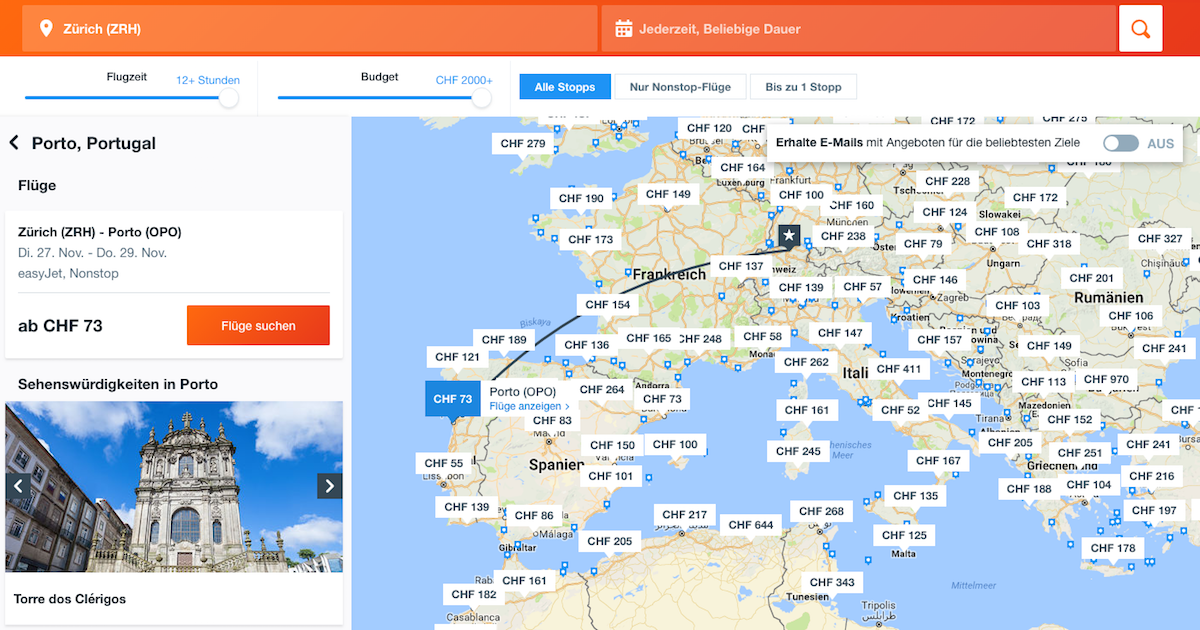Expand Flüge anzeigen link on Porto popup
Image resolution: width=1200 pixels, height=630 pixels.
[x=529, y=407]
